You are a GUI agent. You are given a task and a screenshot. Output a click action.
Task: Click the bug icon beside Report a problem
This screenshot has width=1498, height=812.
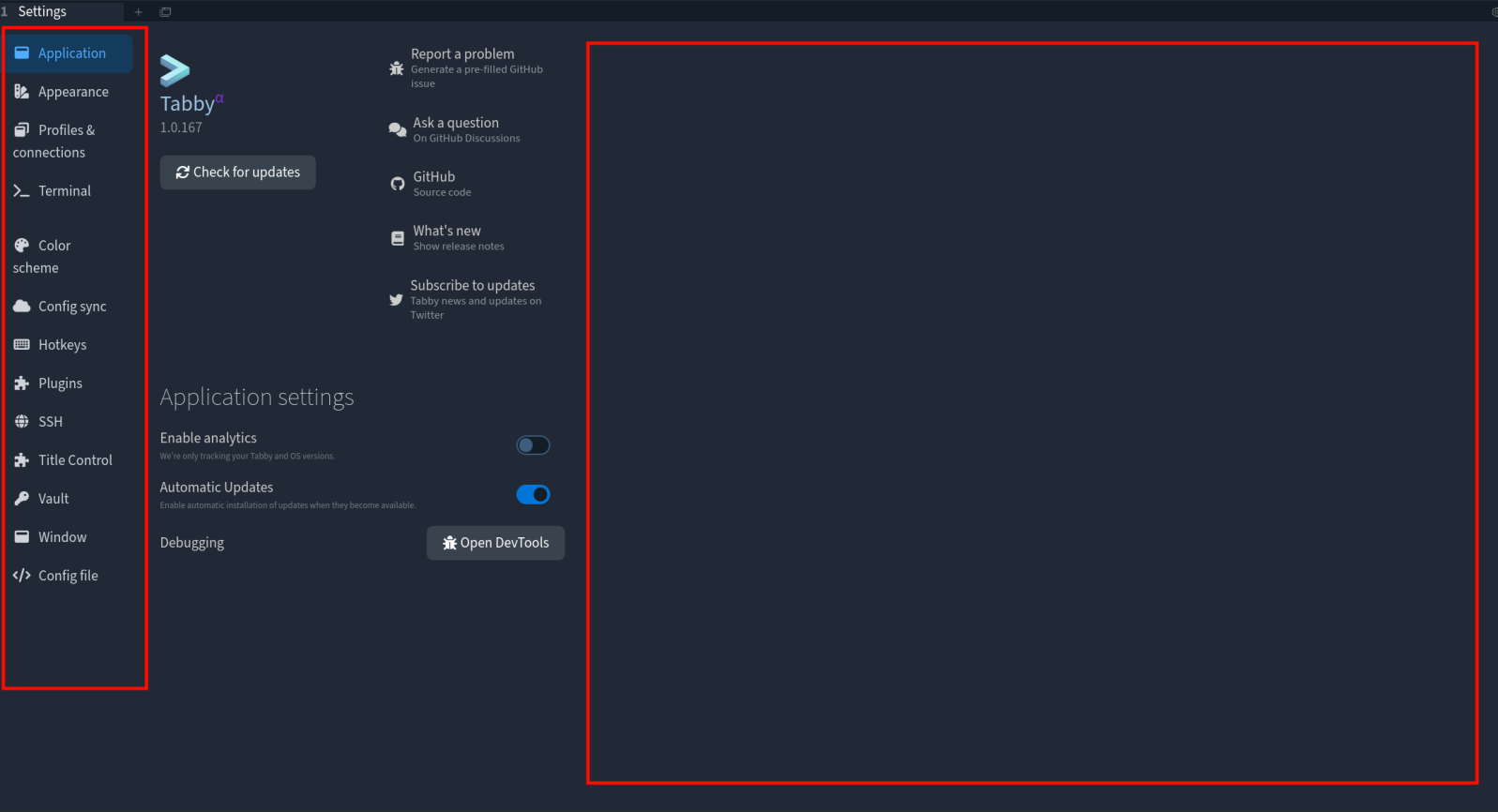[397, 68]
